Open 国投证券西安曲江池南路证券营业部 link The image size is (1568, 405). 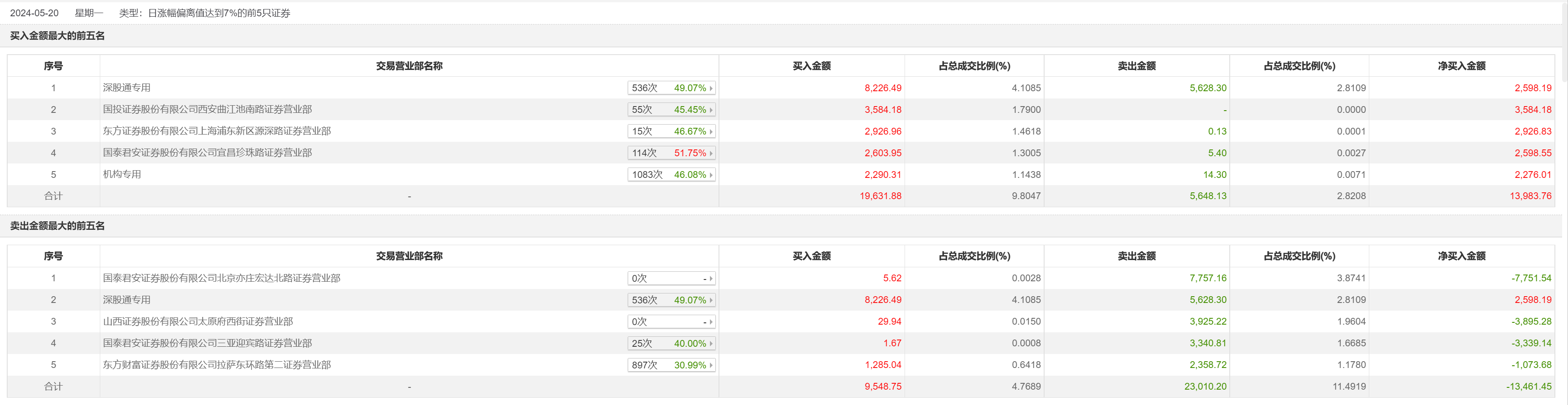click(207, 109)
